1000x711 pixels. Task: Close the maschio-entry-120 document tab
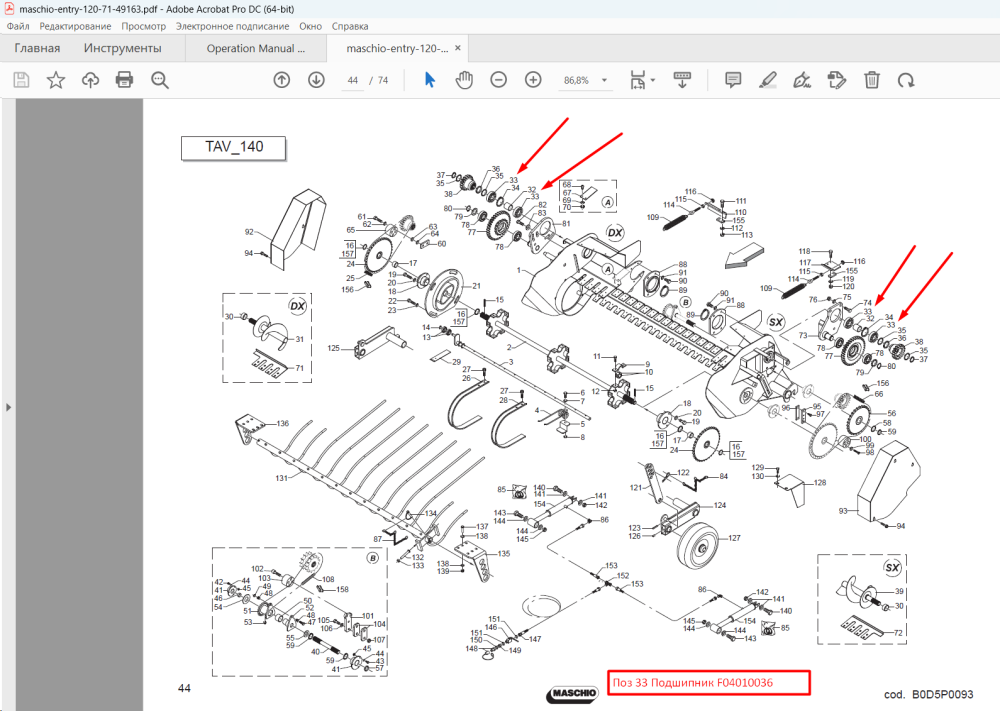point(458,48)
